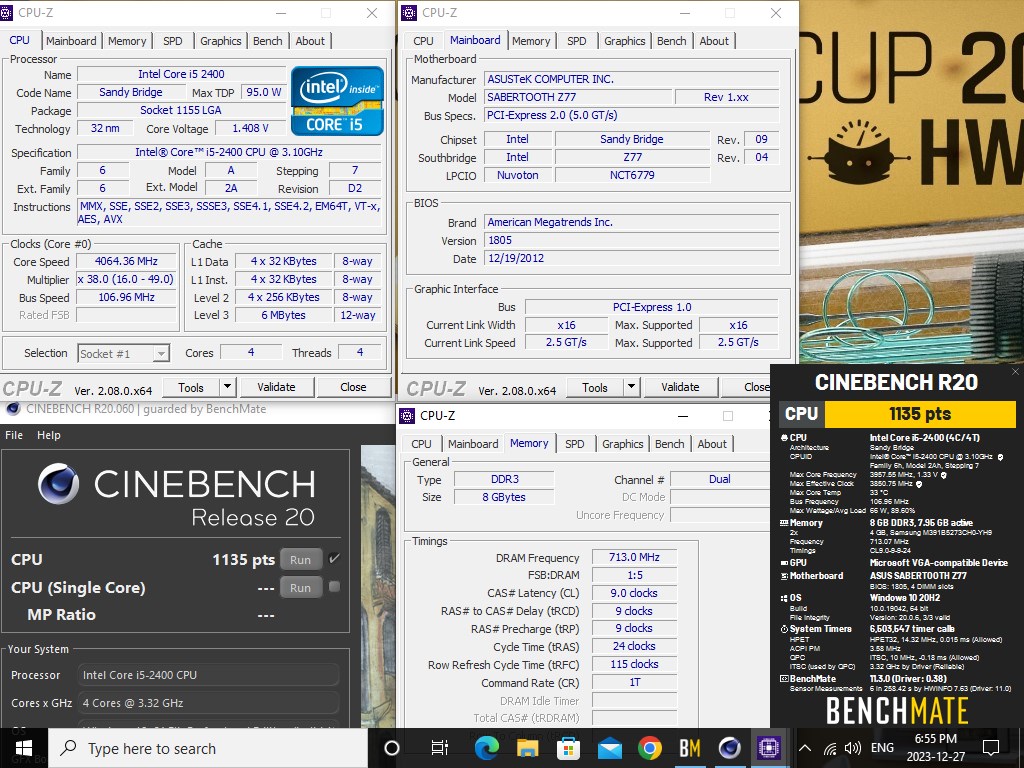Minimize the Memory CPU-Z window
This screenshot has width=1024, height=768.
click(683, 416)
